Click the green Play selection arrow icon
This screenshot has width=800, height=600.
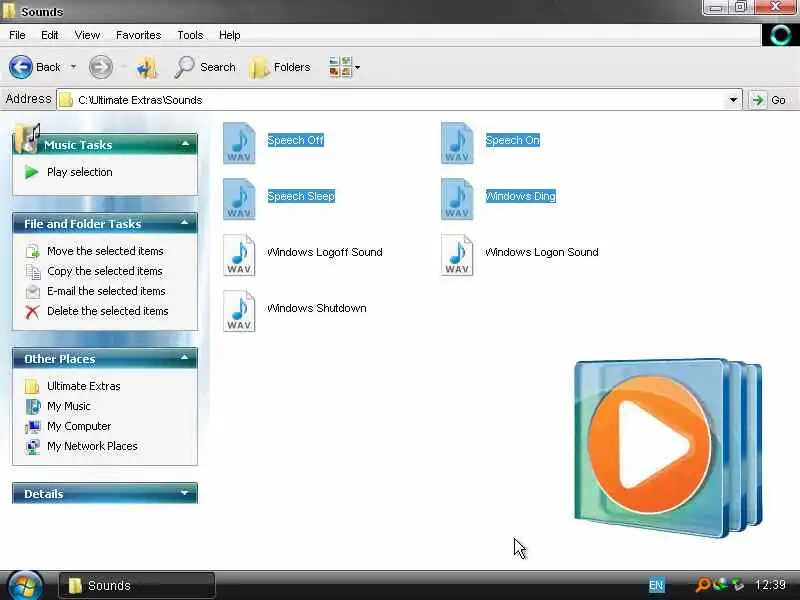32,172
